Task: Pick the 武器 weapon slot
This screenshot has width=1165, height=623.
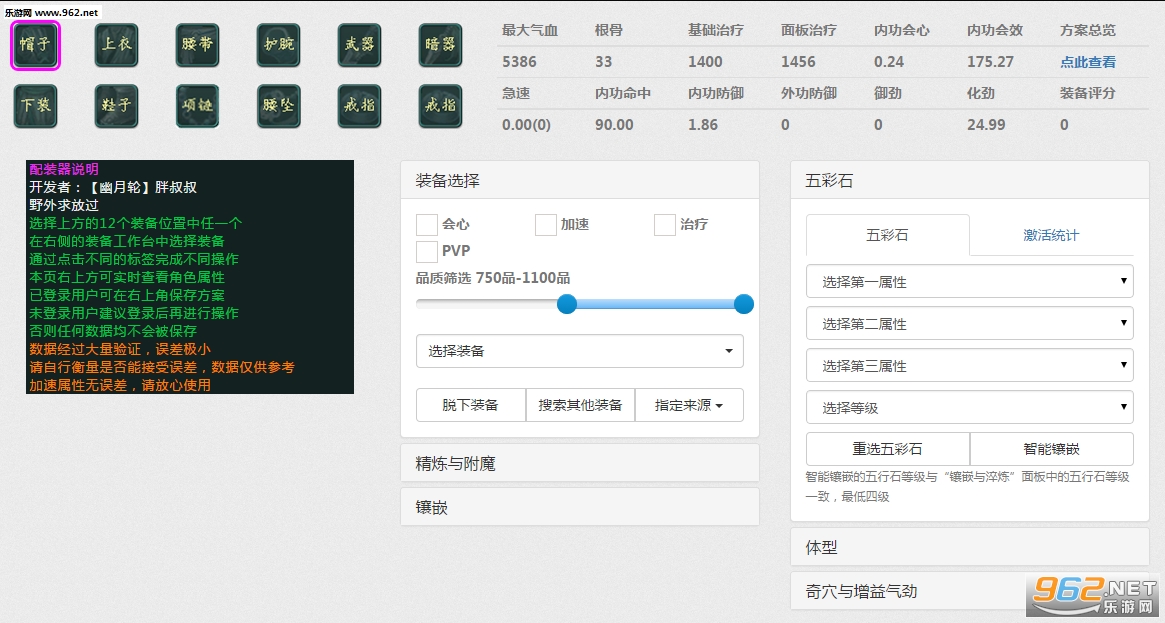Action: [359, 45]
